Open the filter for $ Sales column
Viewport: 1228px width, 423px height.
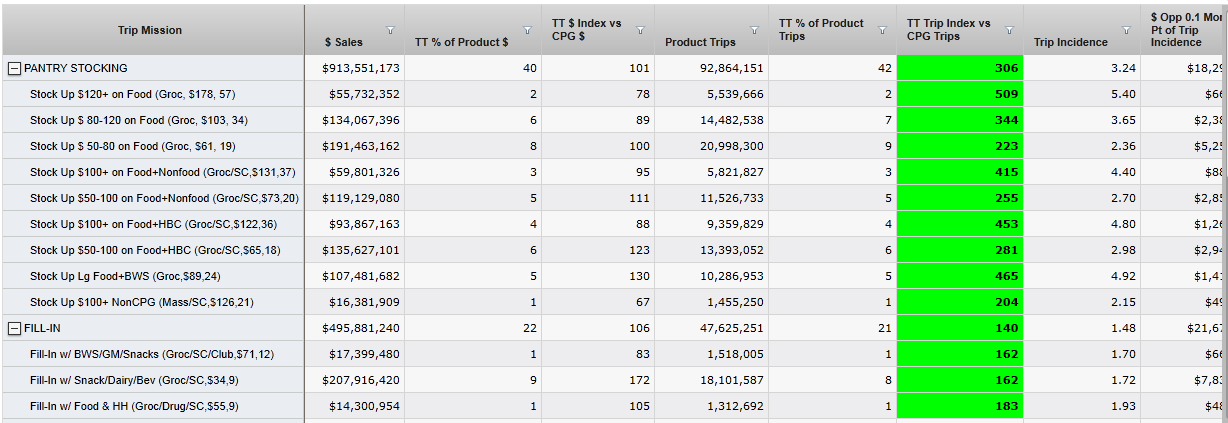pyautogui.click(x=391, y=29)
